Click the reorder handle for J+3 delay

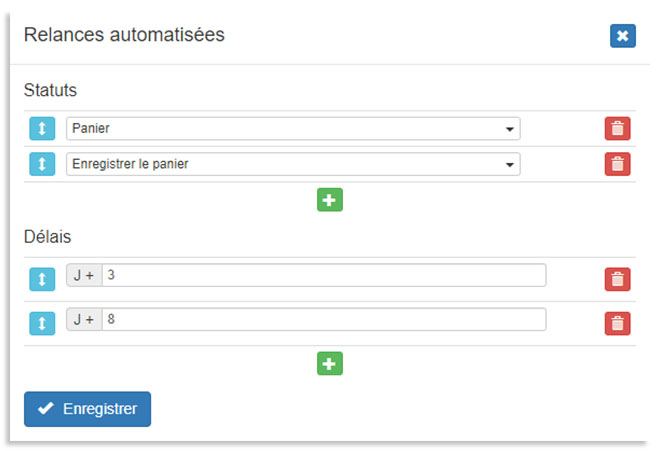click(x=42, y=279)
